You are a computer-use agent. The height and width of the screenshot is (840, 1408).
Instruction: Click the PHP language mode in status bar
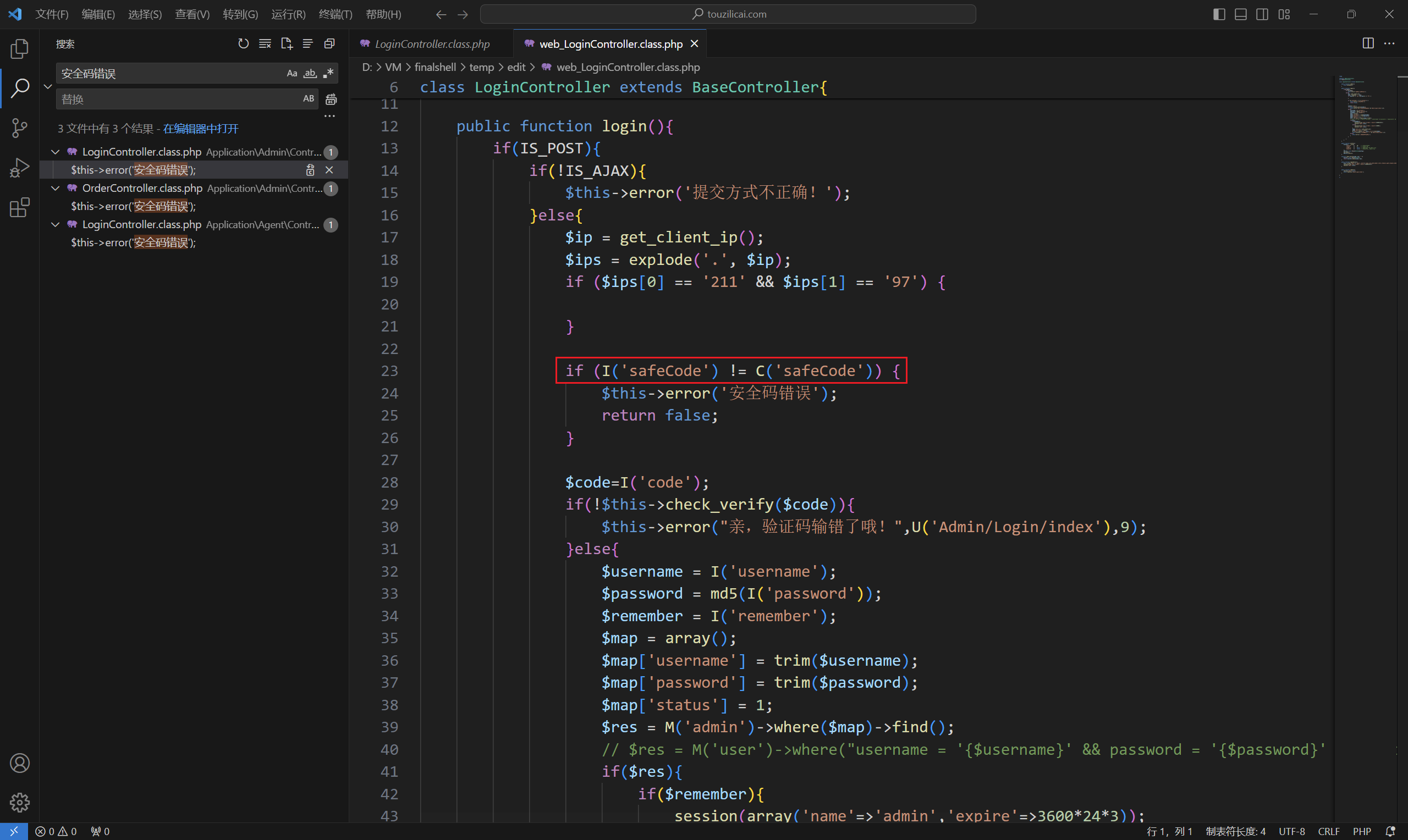(1362, 831)
